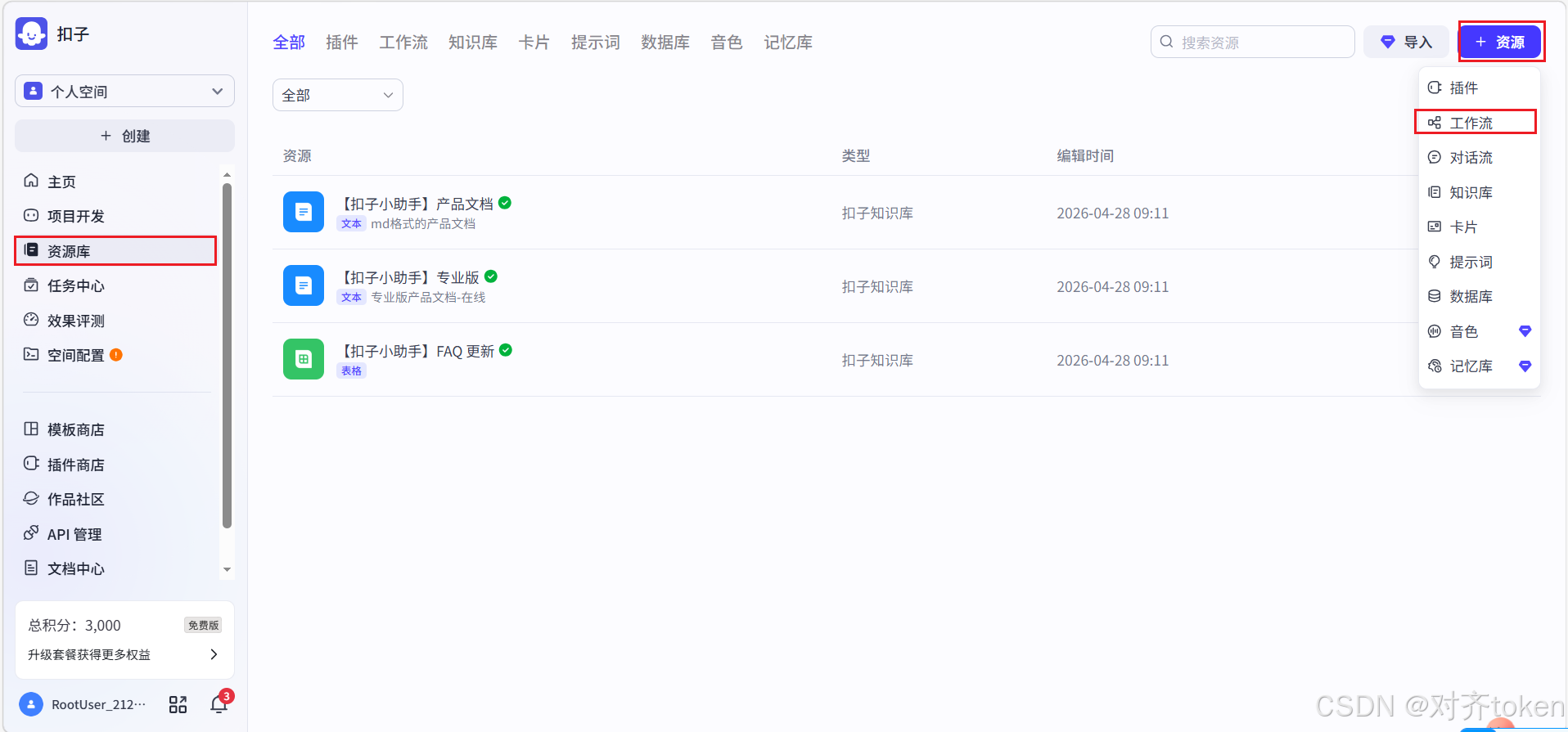This screenshot has width=1568, height=732.
Task: Choose 对话流 in resource menu
Action: click(1479, 157)
